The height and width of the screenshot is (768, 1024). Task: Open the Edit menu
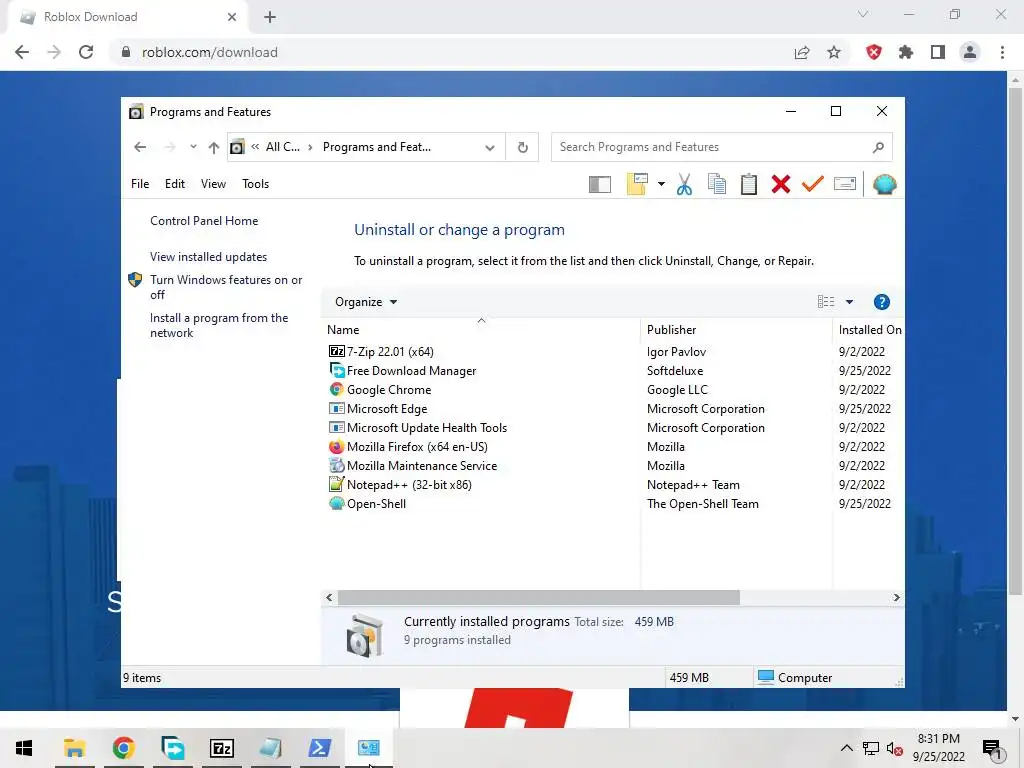click(174, 184)
